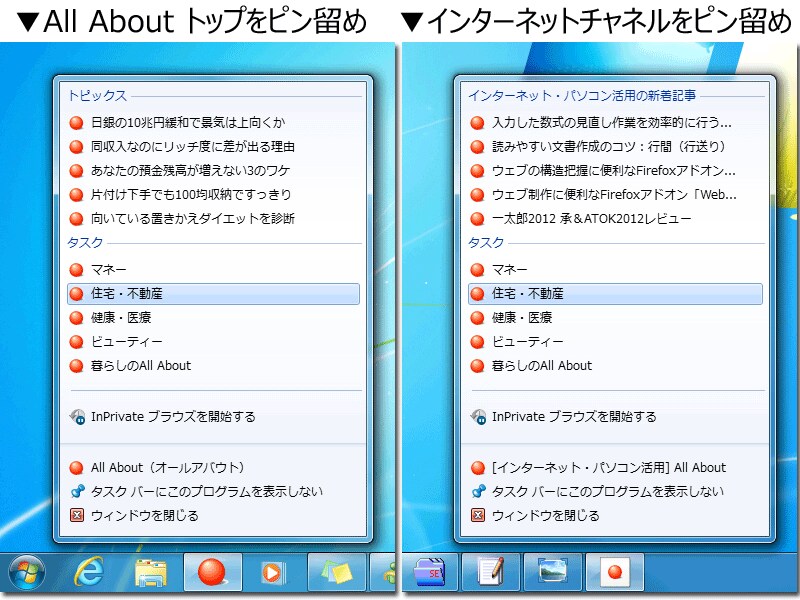Select マネー task in left jump list
Viewport: 800px width, 600px height.
pyautogui.click(x=213, y=269)
